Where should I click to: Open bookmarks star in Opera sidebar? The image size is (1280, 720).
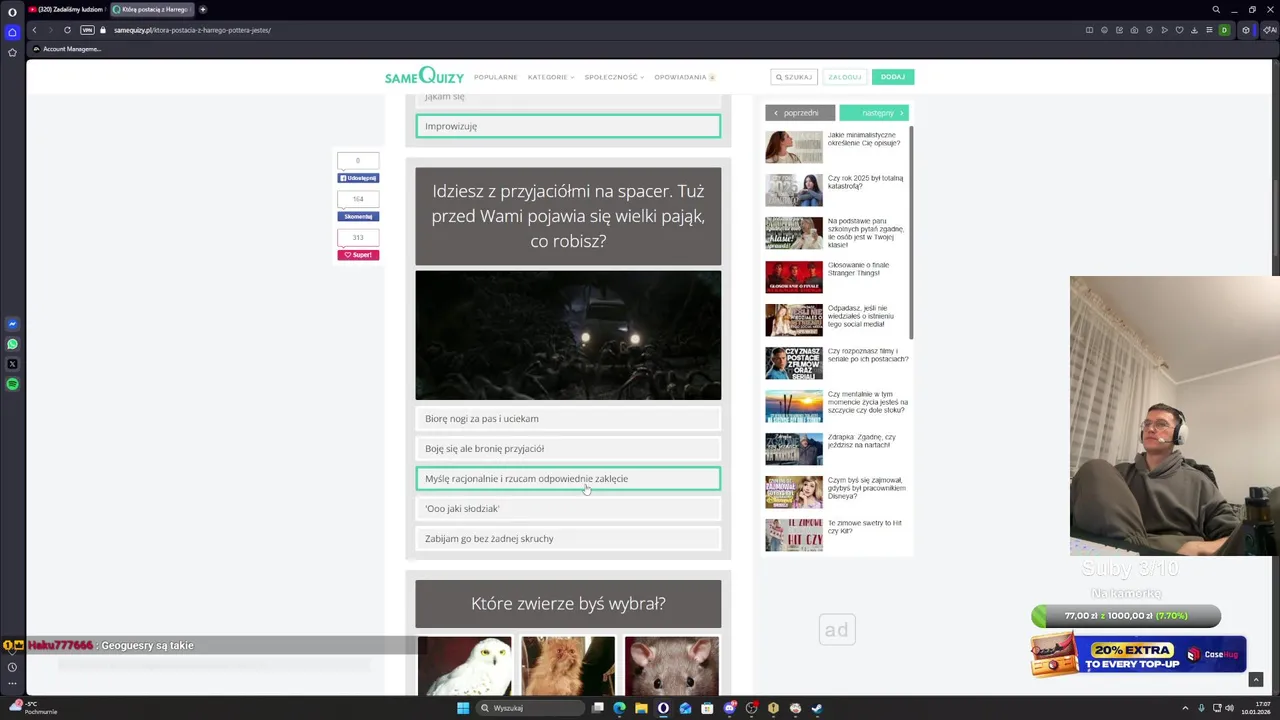pos(12,52)
